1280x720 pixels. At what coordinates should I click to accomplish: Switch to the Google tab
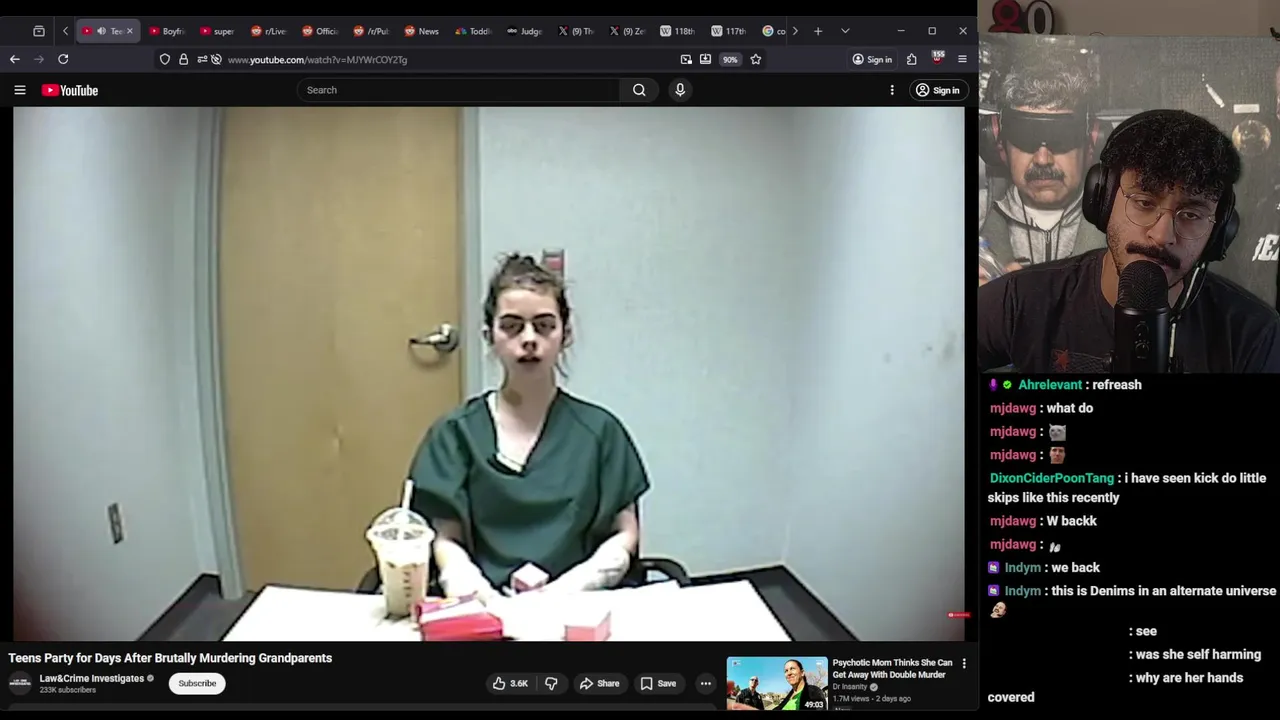(x=775, y=31)
